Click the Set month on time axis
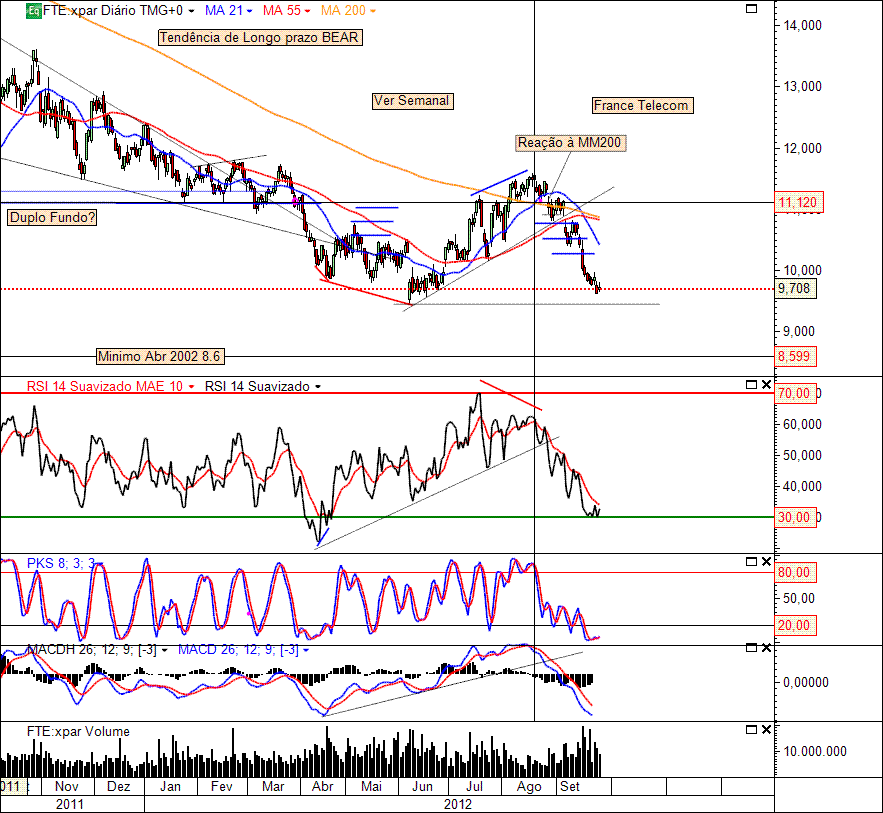This screenshot has width=883, height=813. pyautogui.click(x=570, y=787)
